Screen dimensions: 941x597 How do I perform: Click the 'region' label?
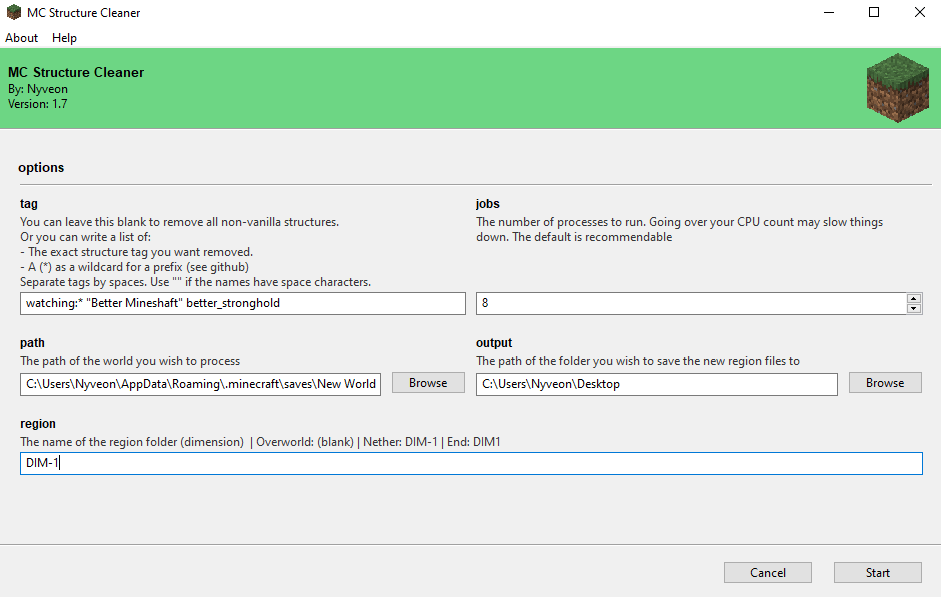(x=38, y=424)
